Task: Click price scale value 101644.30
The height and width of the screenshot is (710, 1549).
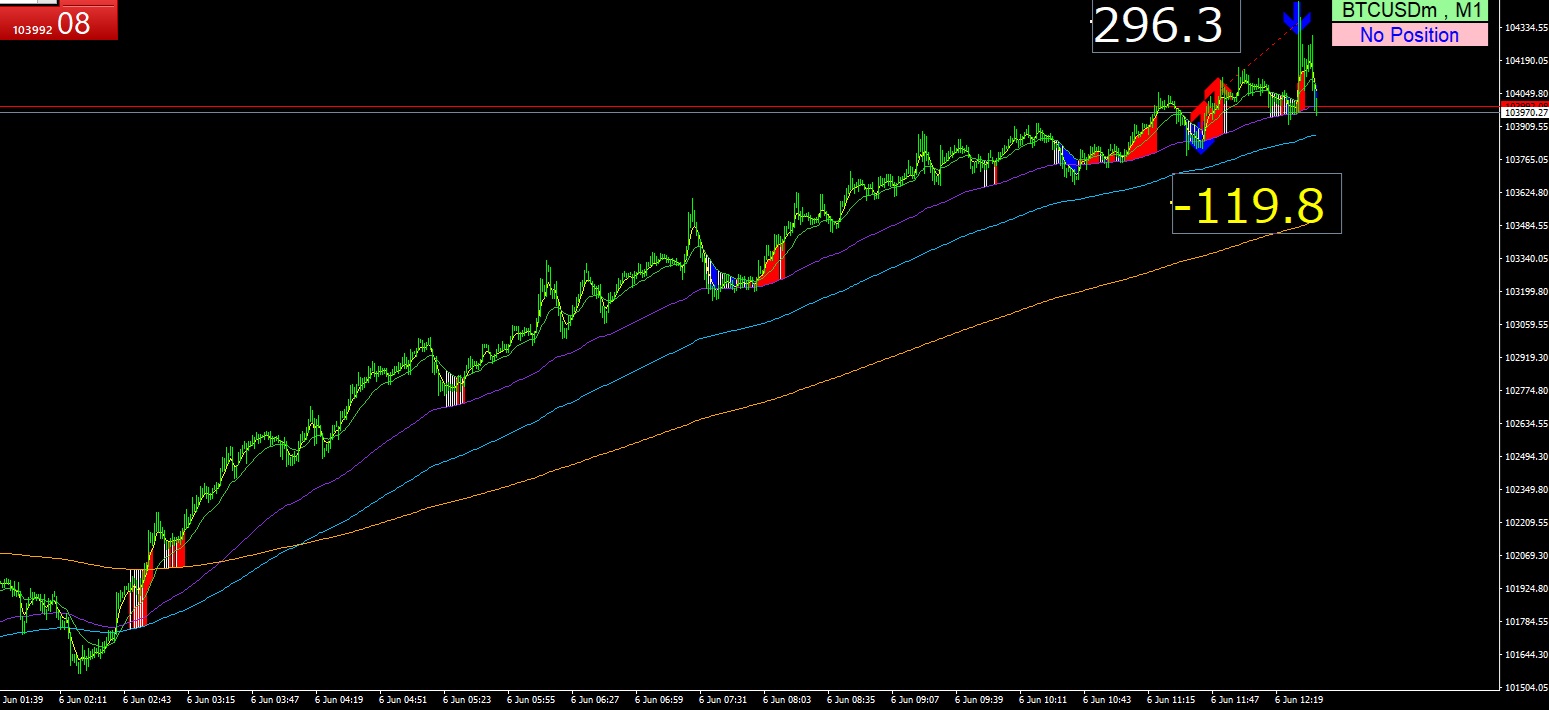Action: point(1526,654)
